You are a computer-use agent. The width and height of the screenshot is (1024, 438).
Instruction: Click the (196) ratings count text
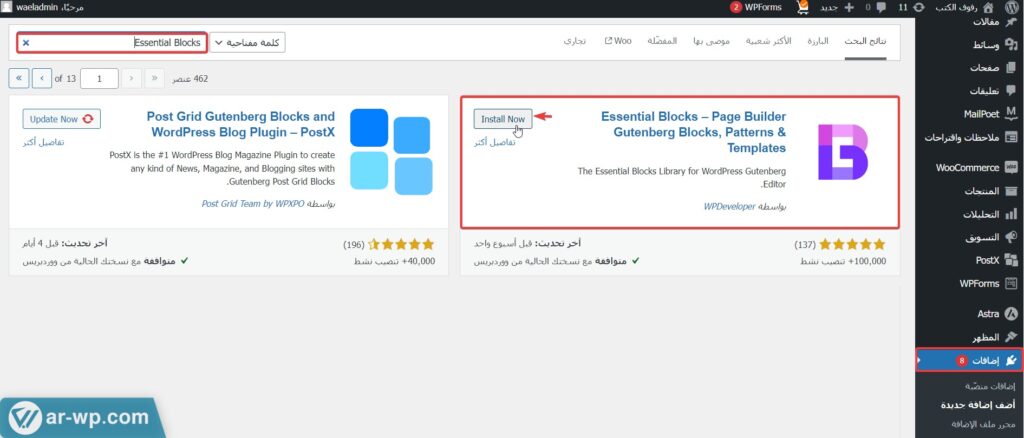[x=354, y=245]
